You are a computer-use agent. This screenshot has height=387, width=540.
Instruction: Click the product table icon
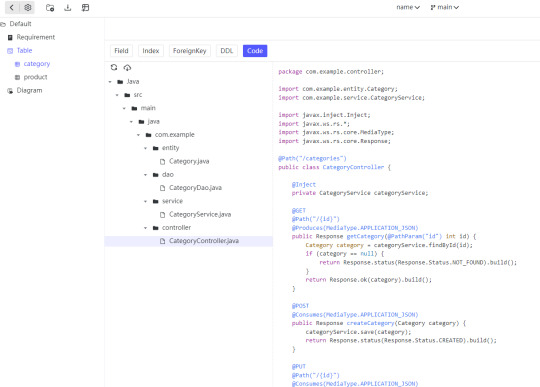[x=17, y=77]
